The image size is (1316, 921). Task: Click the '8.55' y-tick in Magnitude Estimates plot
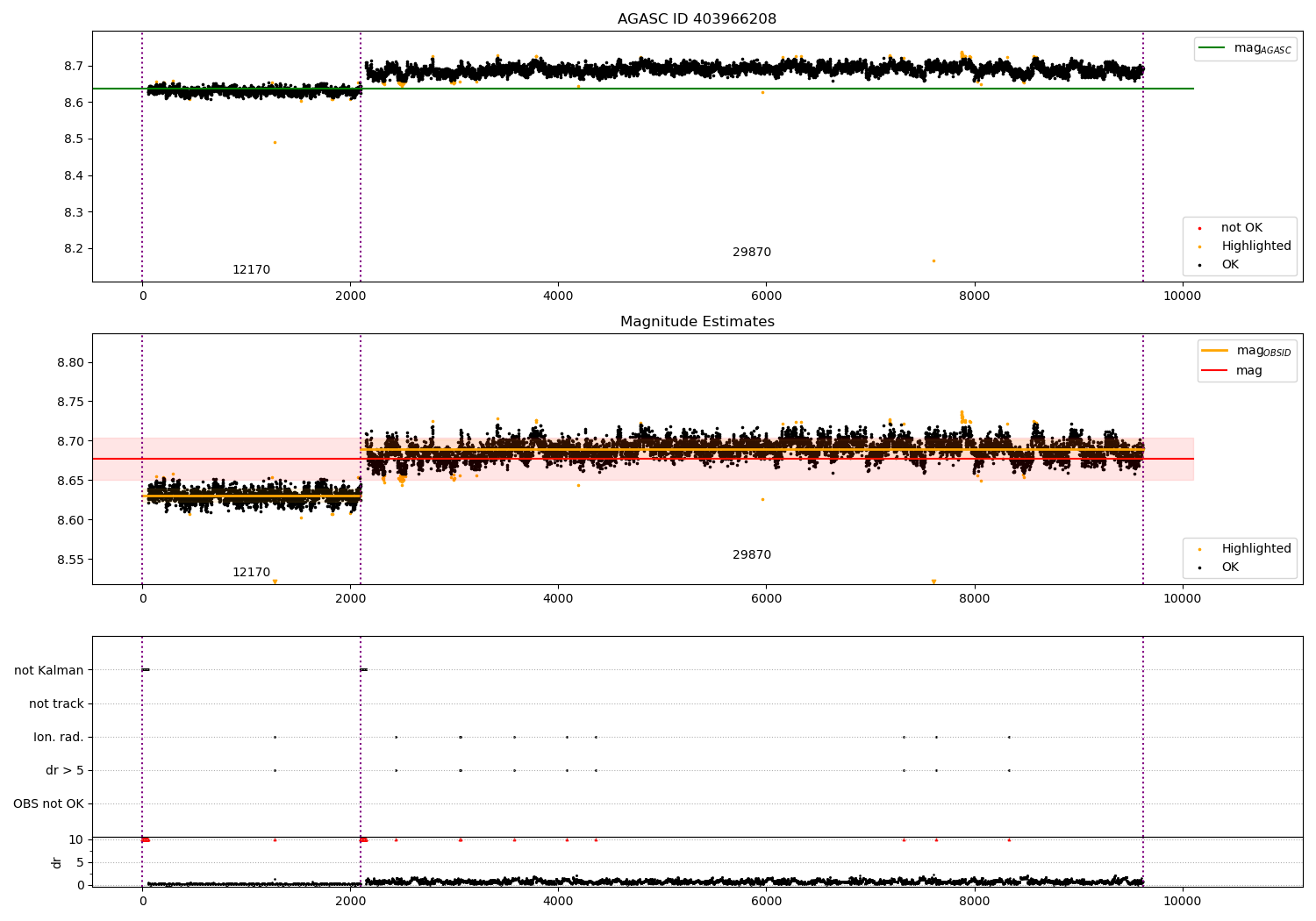70,560
